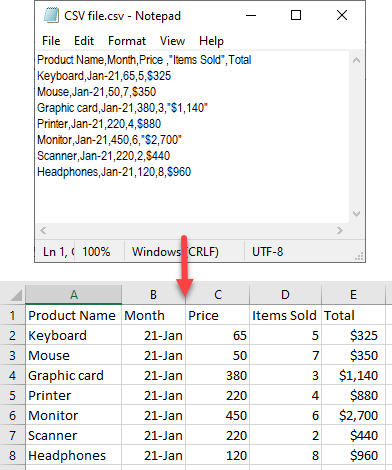Screen dimensions: 392x470
Task: Click the line 'Headphones,Jan-21,120,8,$960'
Action: pos(114,172)
